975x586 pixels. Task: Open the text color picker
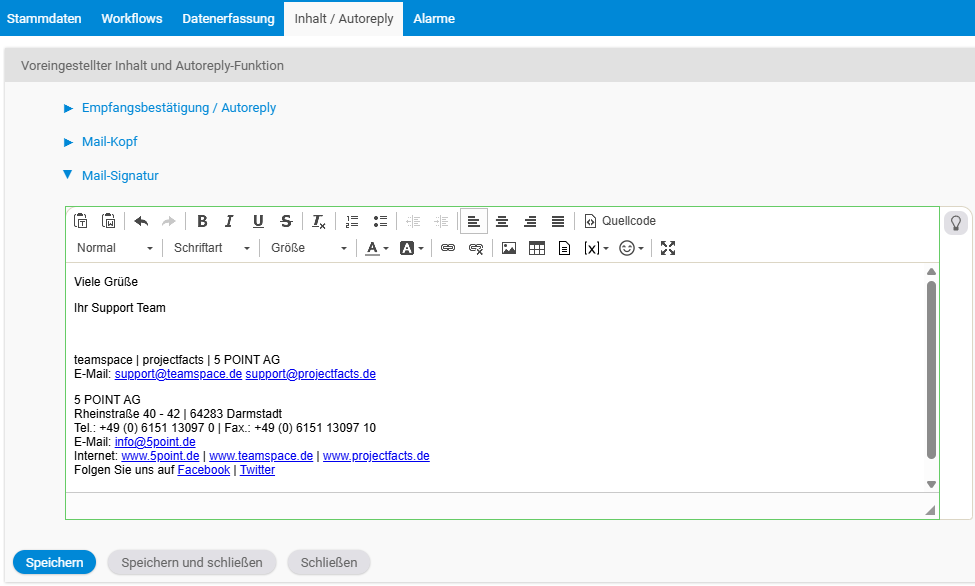pos(377,248)
